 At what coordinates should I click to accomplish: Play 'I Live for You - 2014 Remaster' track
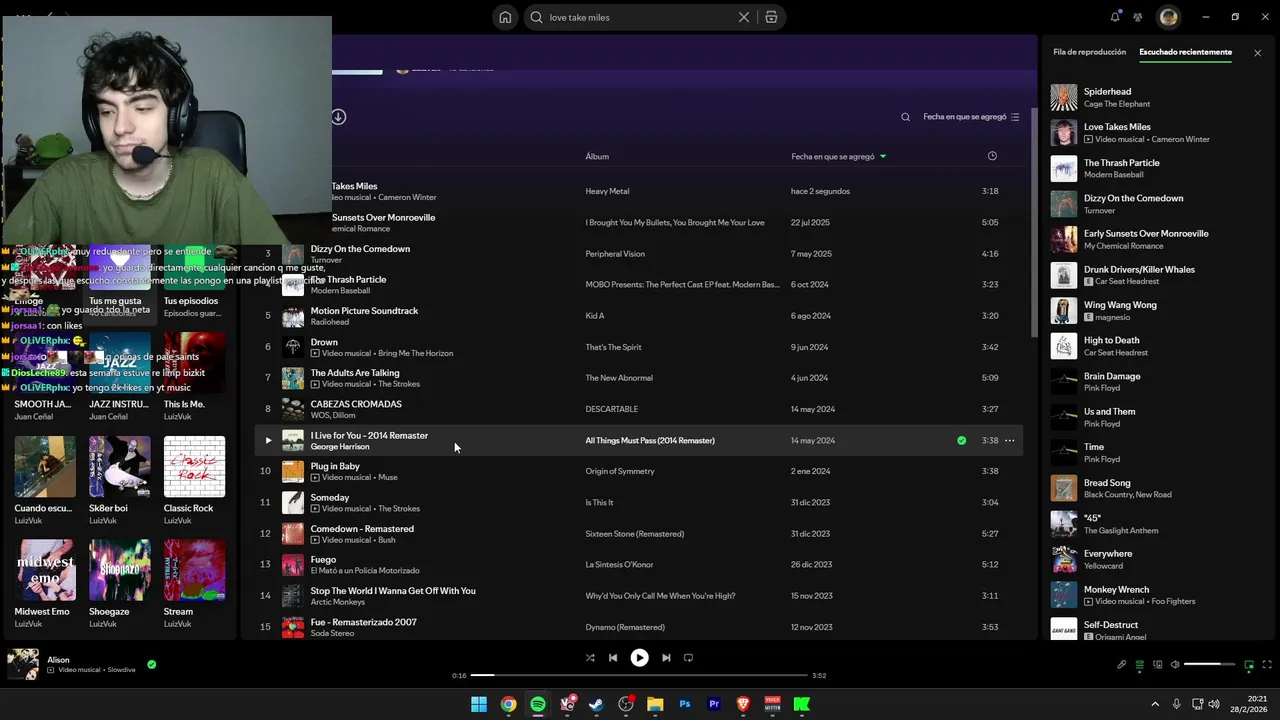pyautogui.click(x=268, y=440)
